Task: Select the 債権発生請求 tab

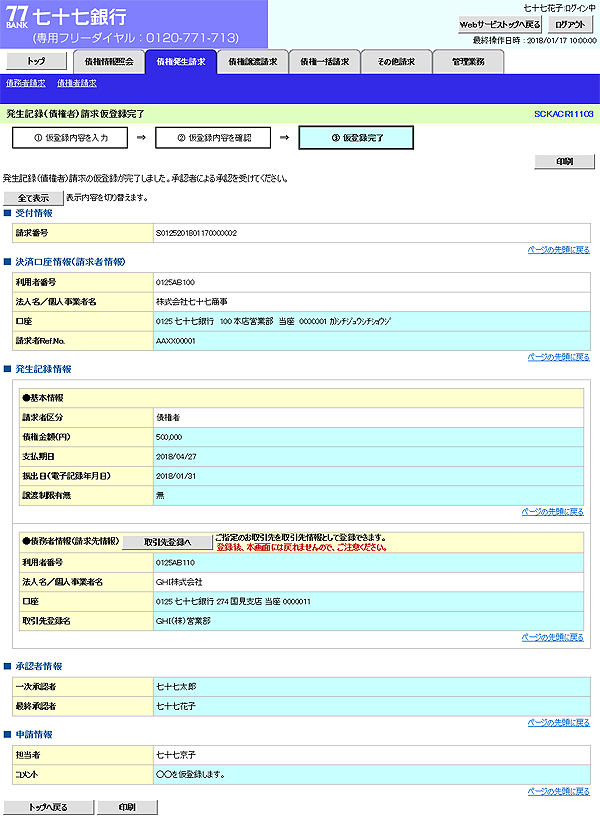Action: pyautogui.click(x=181, y=62)
